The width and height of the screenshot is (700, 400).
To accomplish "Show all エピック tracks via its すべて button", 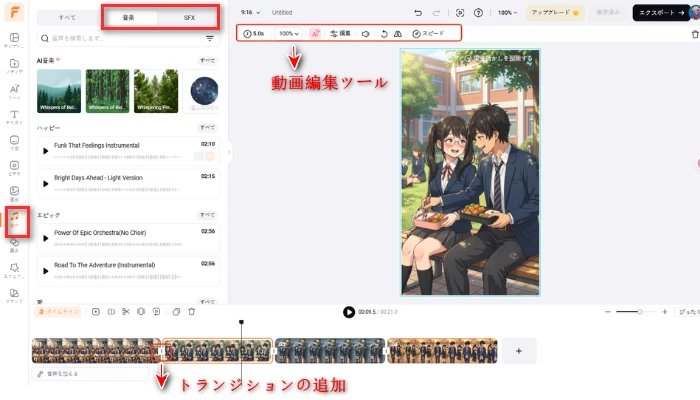I will coord(207,215).
